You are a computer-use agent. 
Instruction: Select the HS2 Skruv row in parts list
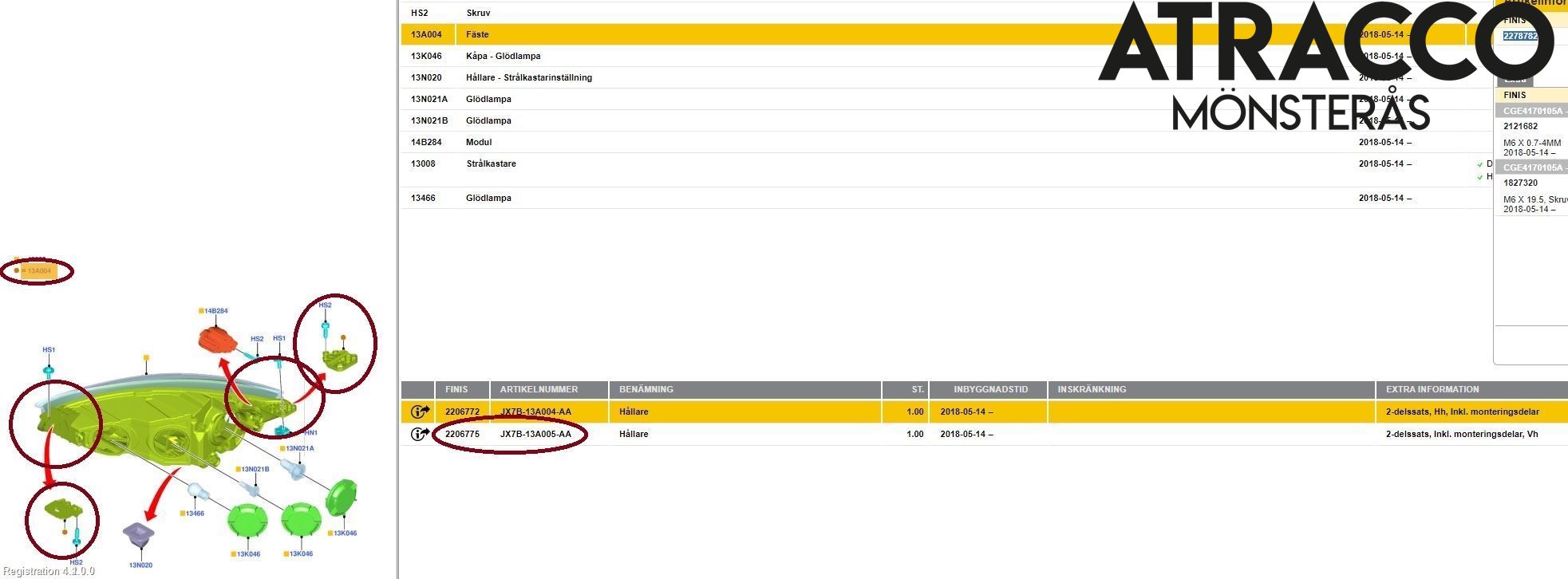click(946, 13)
